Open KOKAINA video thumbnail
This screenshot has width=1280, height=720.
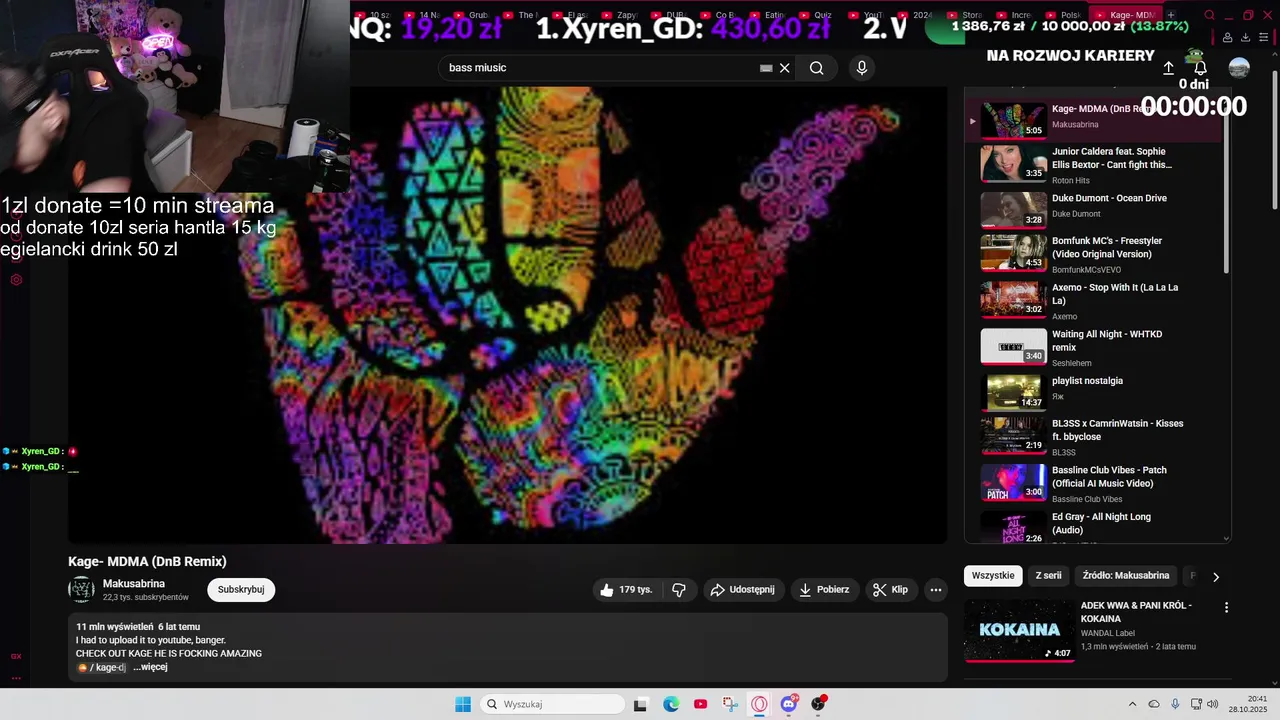1020,630
